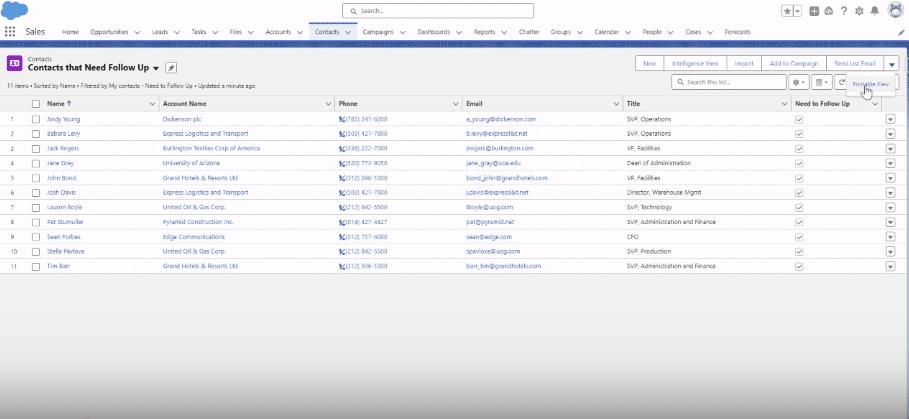Switch to the Accounts tab
Image resolution: width=909 pixels, height=419 pixels.
coord(278,32)
